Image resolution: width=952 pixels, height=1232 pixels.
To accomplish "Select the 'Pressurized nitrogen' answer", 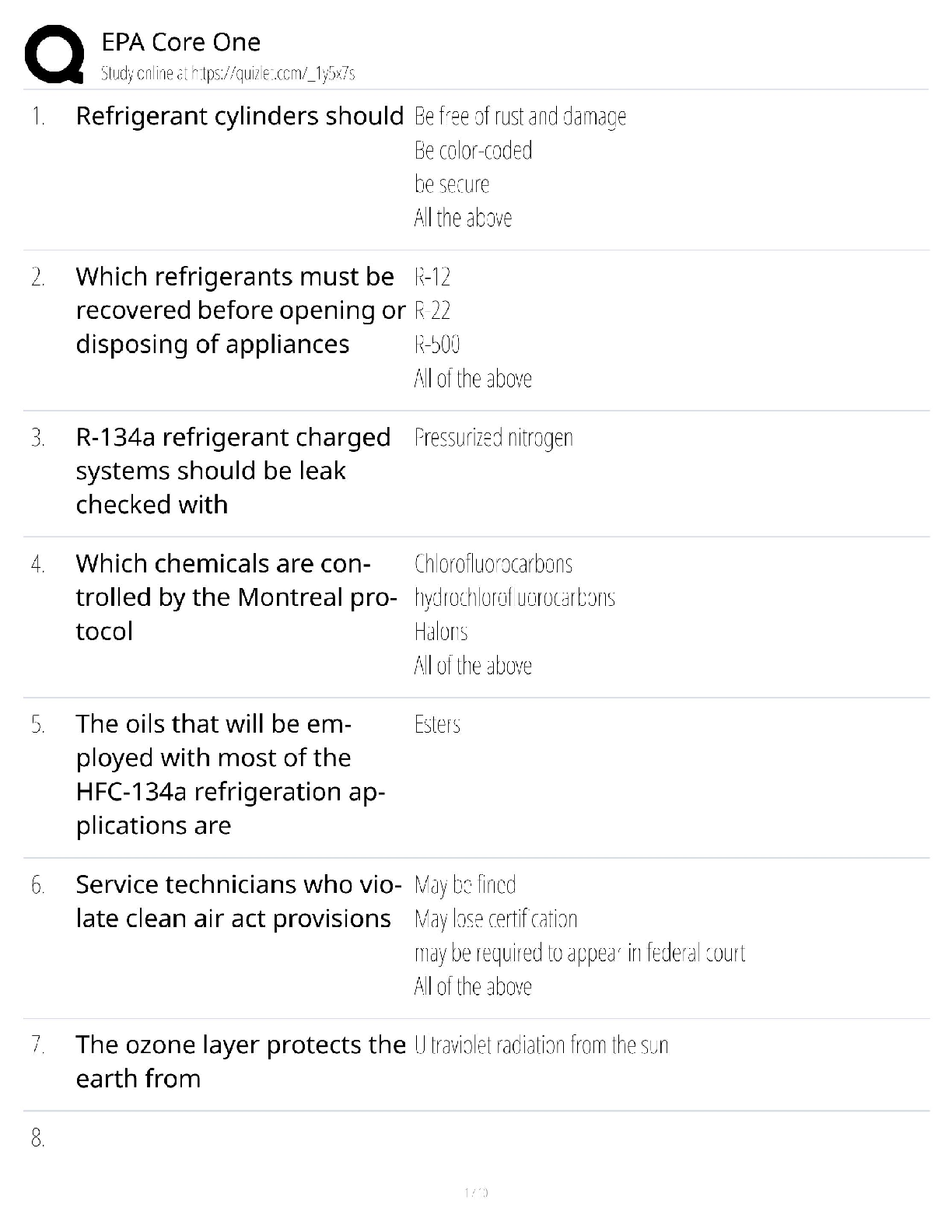I will pyautogui.click(x=493, y=438).
